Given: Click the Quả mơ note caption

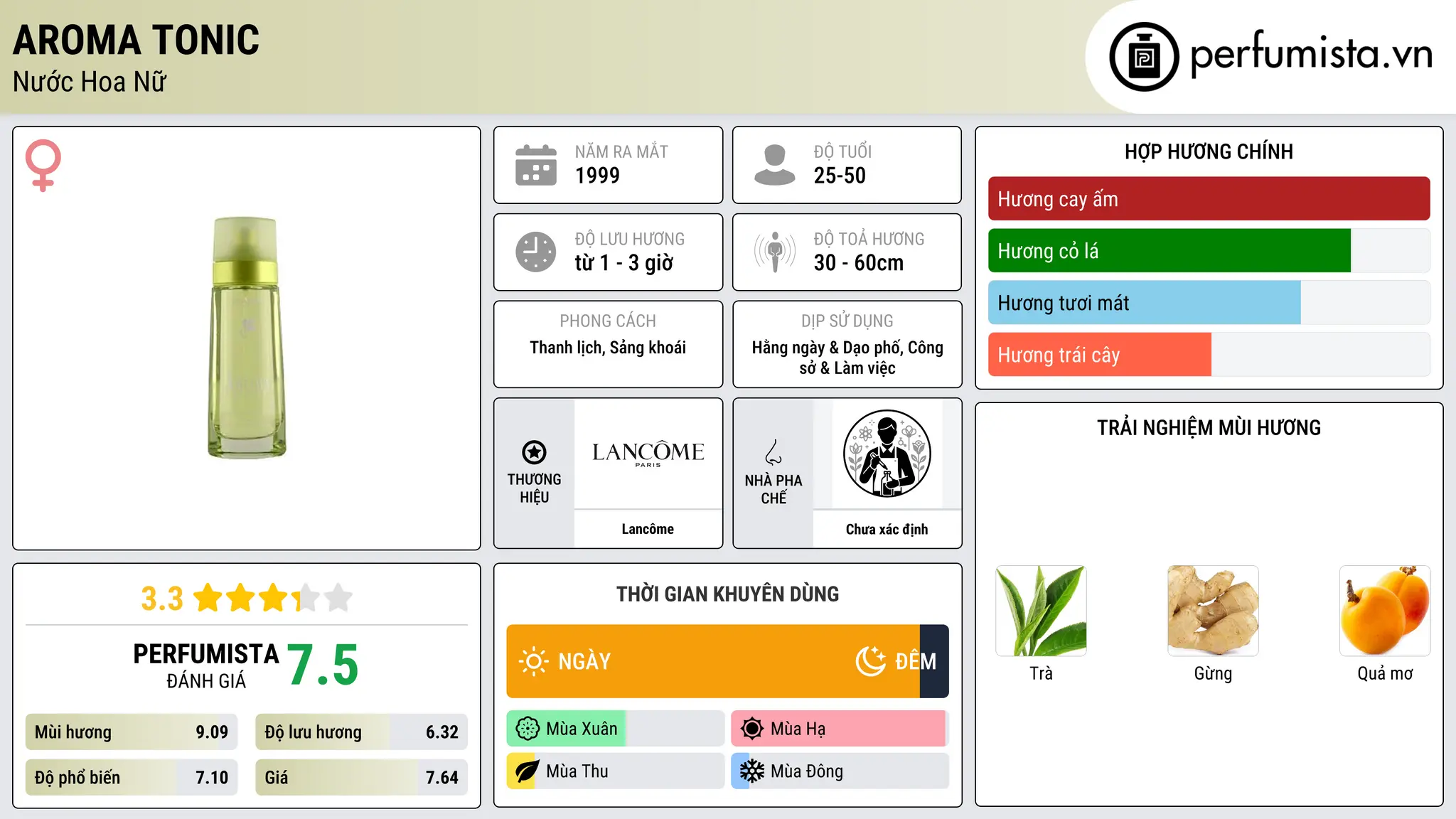Looking at the screenshot, I should (x=1385, y=673).
